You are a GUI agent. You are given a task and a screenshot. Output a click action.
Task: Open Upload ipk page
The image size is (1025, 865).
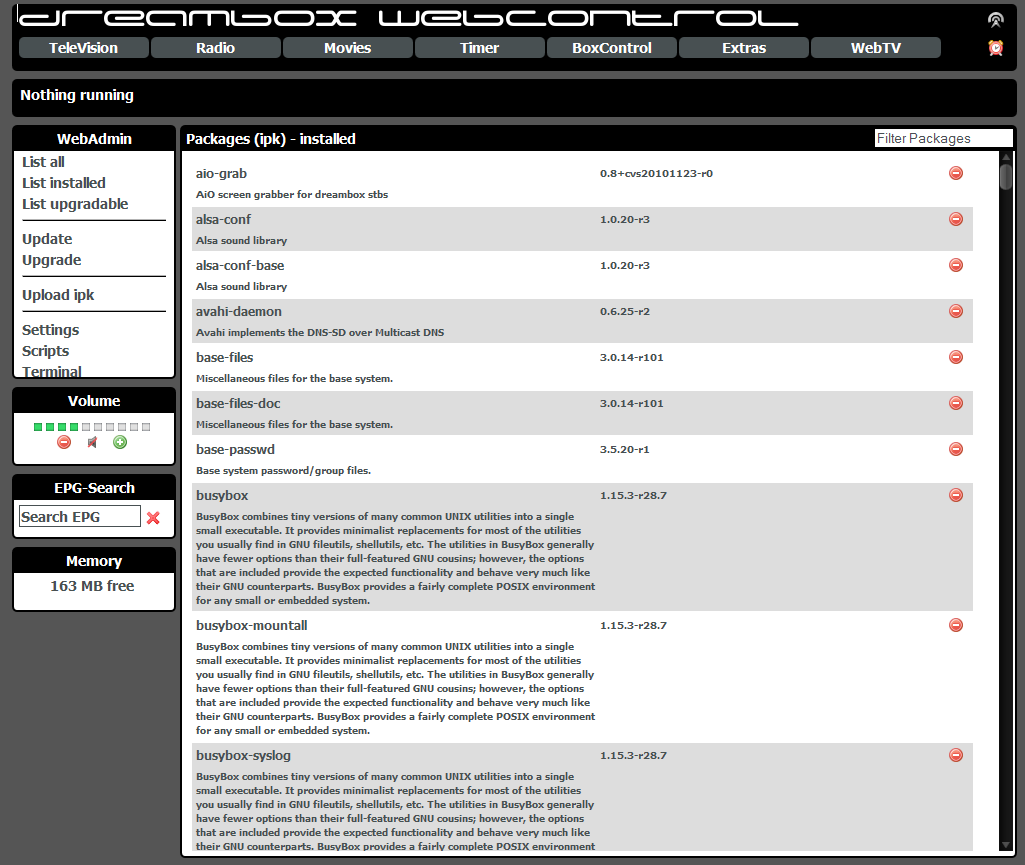tap(58, 295)
